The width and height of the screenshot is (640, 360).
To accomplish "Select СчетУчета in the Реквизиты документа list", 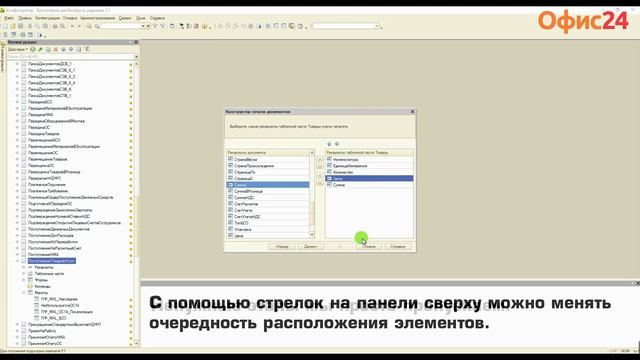I will [268, 210].
